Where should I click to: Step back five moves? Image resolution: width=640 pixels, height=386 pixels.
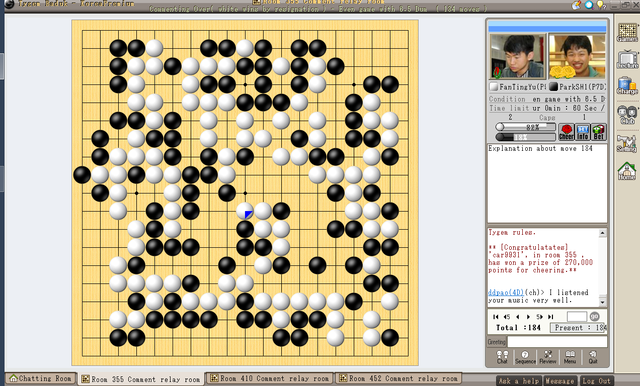tap(507, 317)
